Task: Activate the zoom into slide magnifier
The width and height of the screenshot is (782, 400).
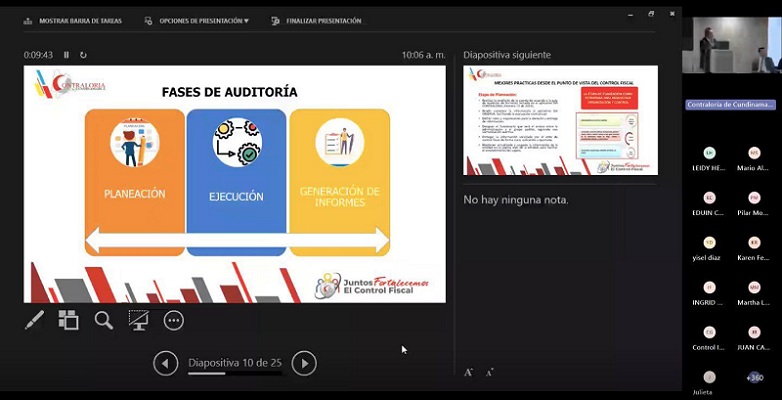Action: pos(104,320)
